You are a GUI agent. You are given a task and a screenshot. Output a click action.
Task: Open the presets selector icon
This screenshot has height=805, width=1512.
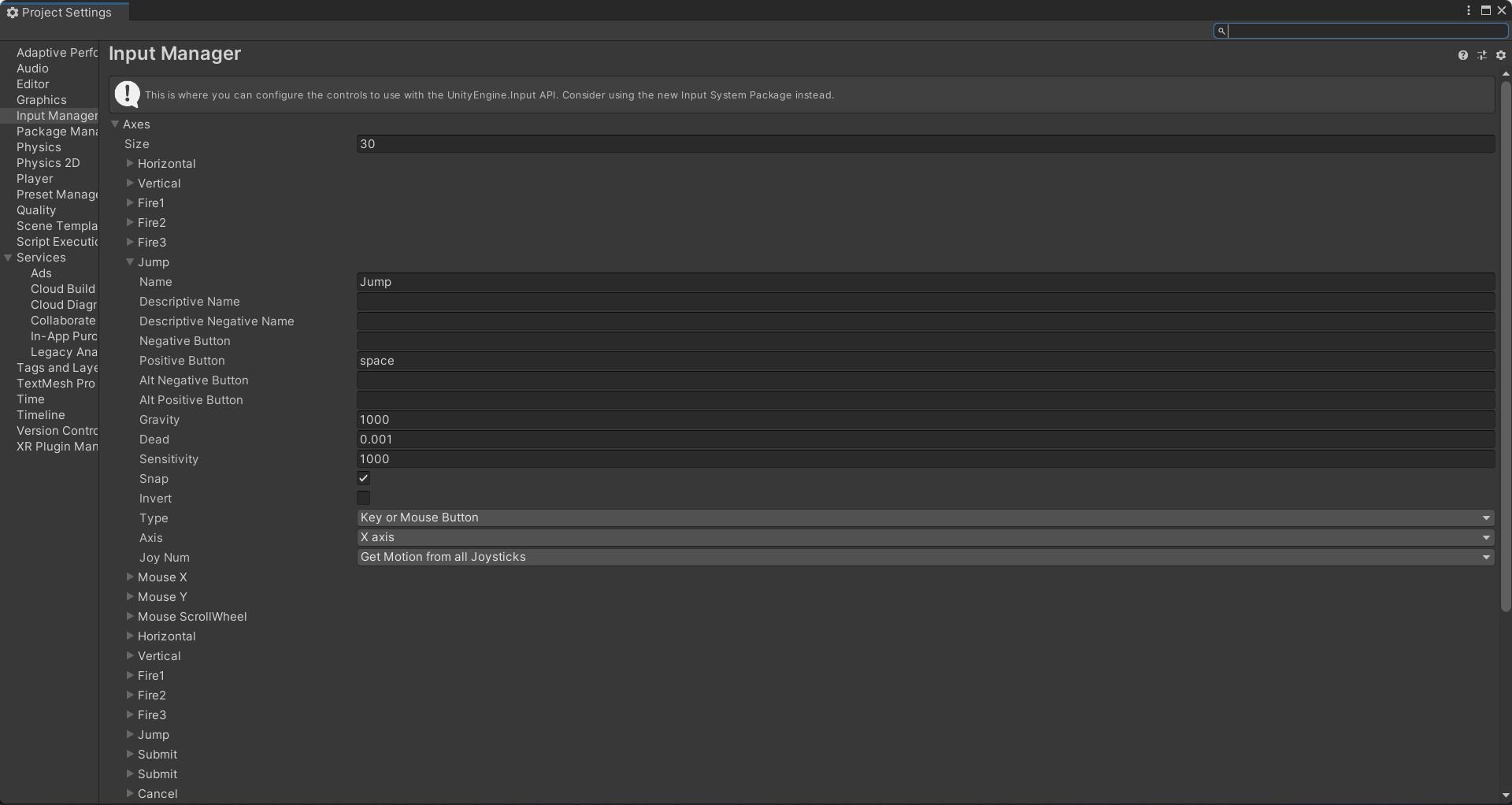(1482, 55)
